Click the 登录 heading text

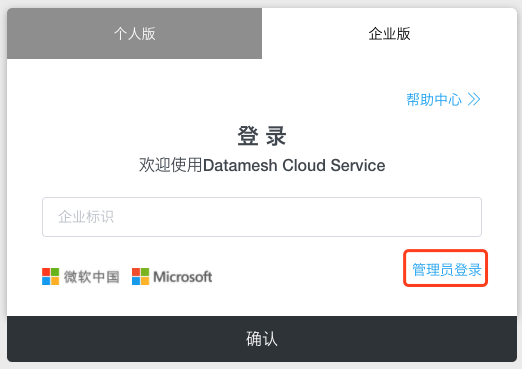tap(262, 136)
